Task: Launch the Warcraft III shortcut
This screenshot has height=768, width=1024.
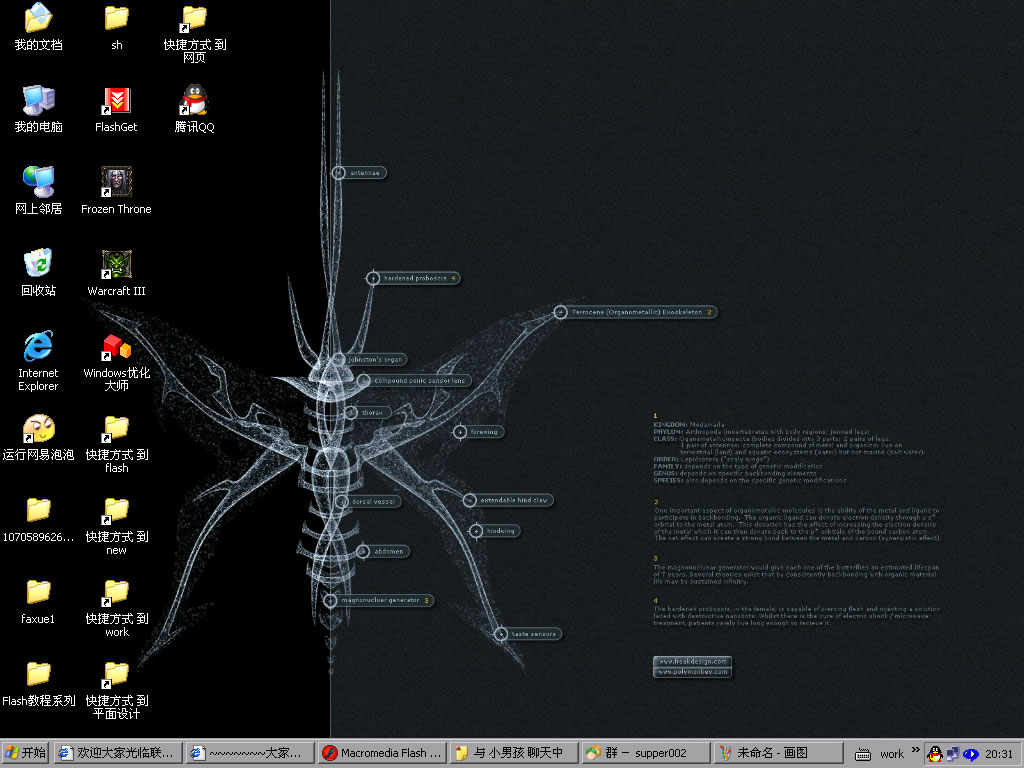Action: (116, 272)
